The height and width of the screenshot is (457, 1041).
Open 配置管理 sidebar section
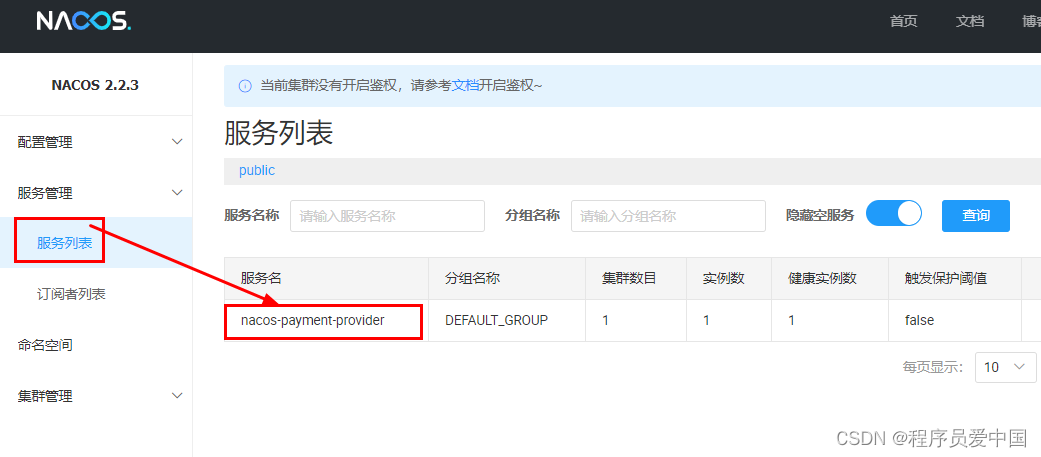(45, 141)
